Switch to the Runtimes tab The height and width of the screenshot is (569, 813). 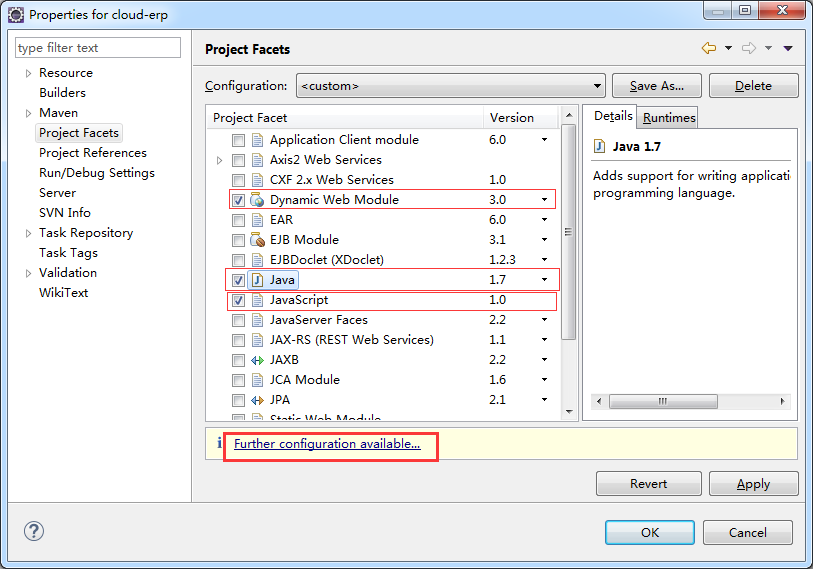tap(669, 118)
